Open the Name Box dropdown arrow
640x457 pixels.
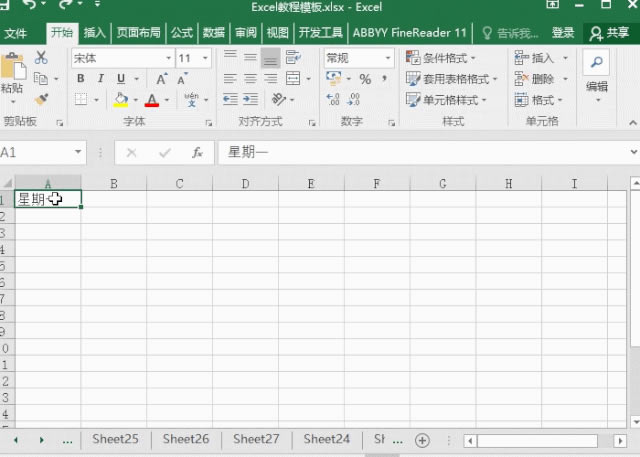tap(78, 152)
